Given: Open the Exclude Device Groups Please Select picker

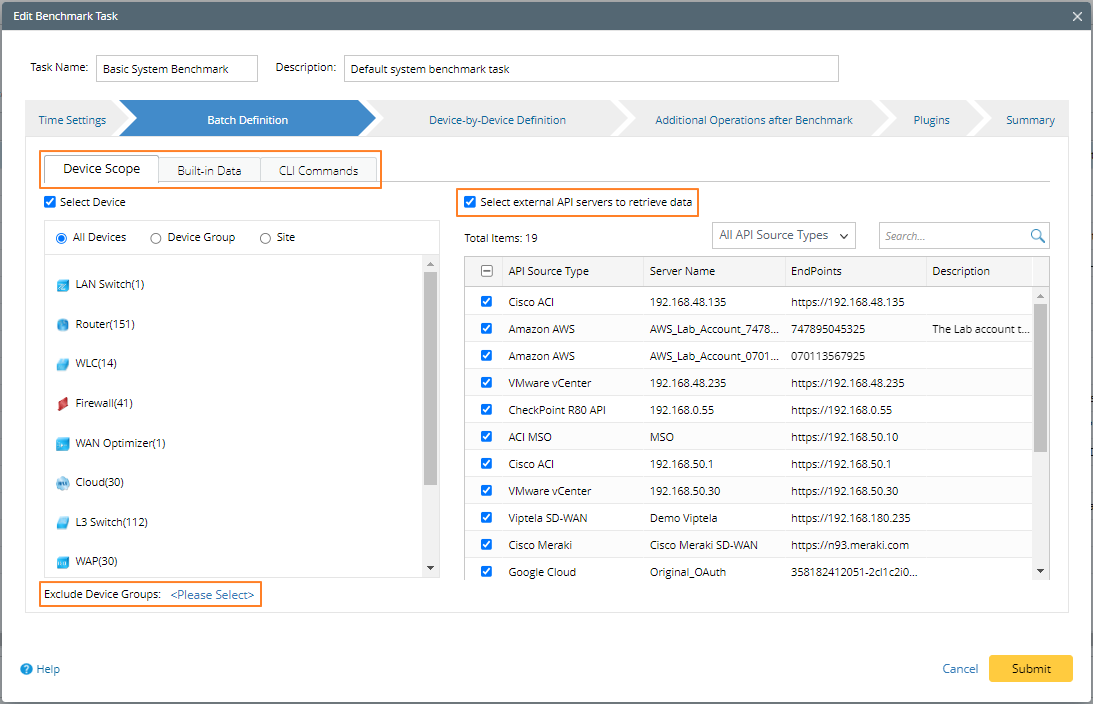Looking at the screenshot, I should (212, 595).
